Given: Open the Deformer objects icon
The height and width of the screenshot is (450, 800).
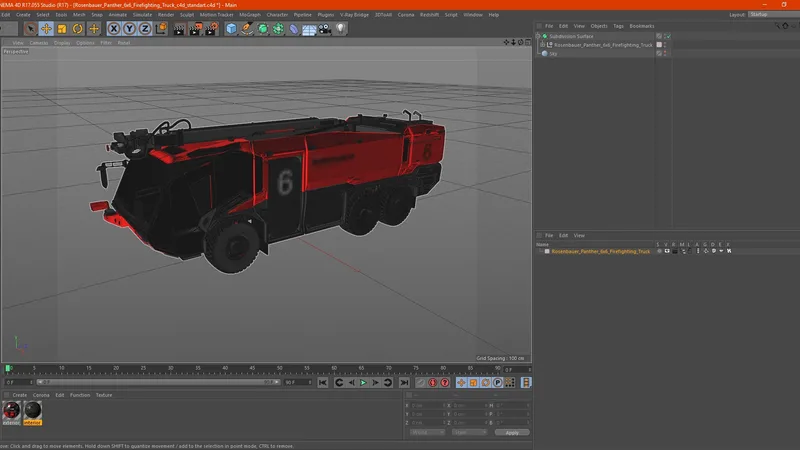Looking at the screenshot, I should (x=294, y=29).
